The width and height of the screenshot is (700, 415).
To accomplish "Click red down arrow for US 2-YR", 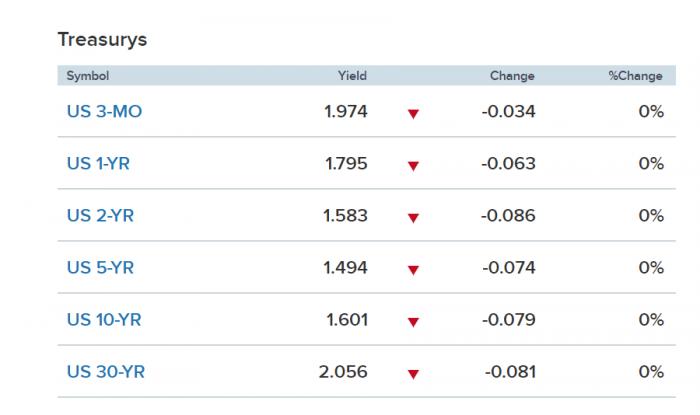I will (413, 218).
